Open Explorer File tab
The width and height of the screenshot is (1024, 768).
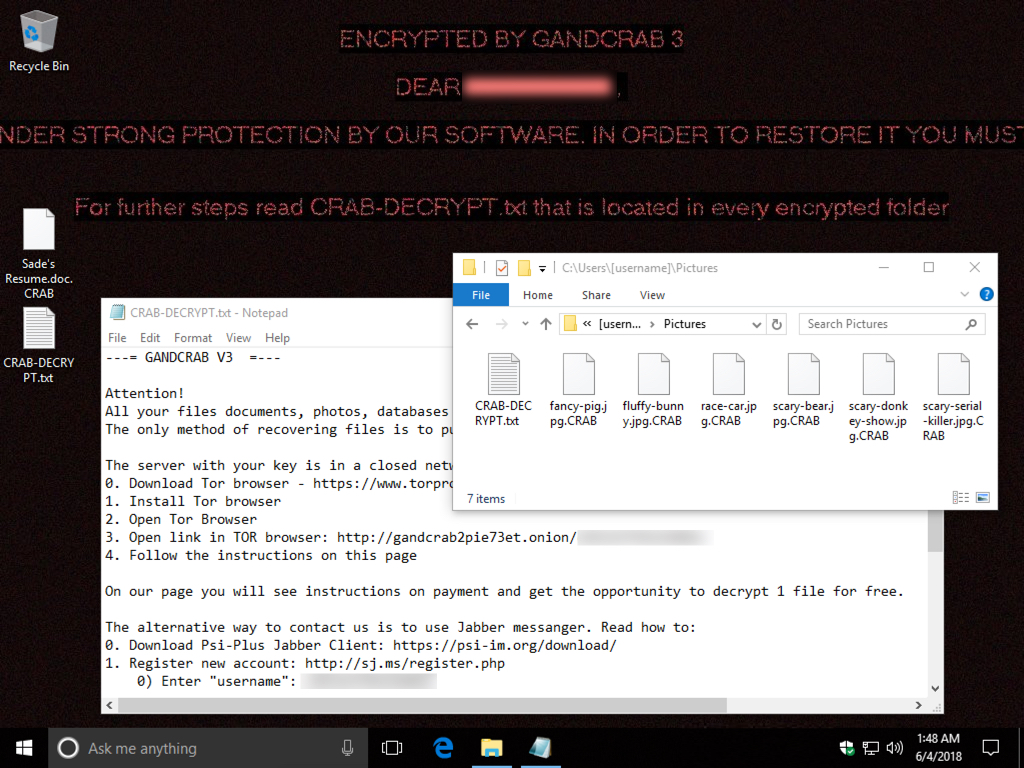[481, 295]
